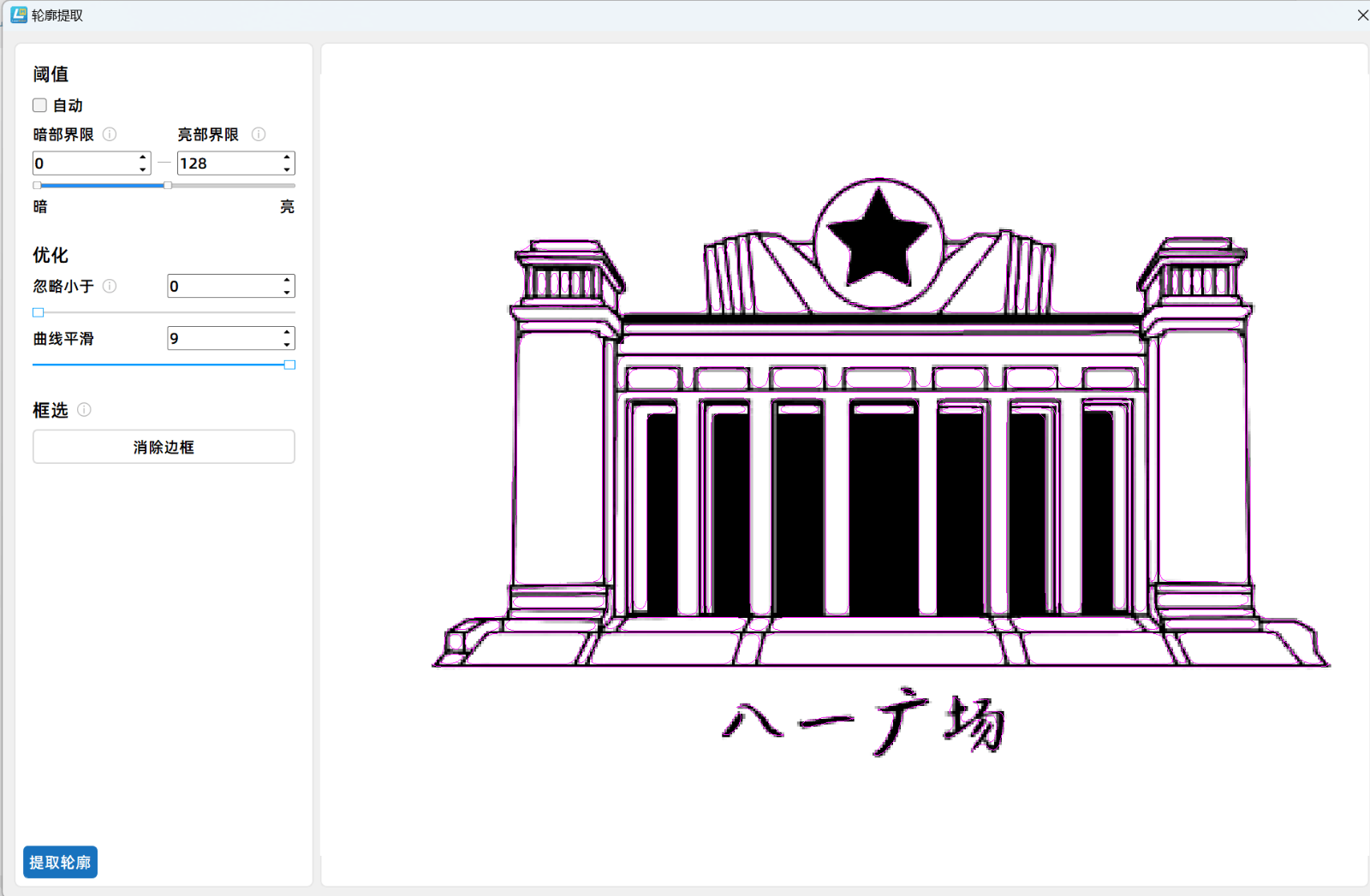Decrease 曲线平滑 value with down arrow

point(287,344)
